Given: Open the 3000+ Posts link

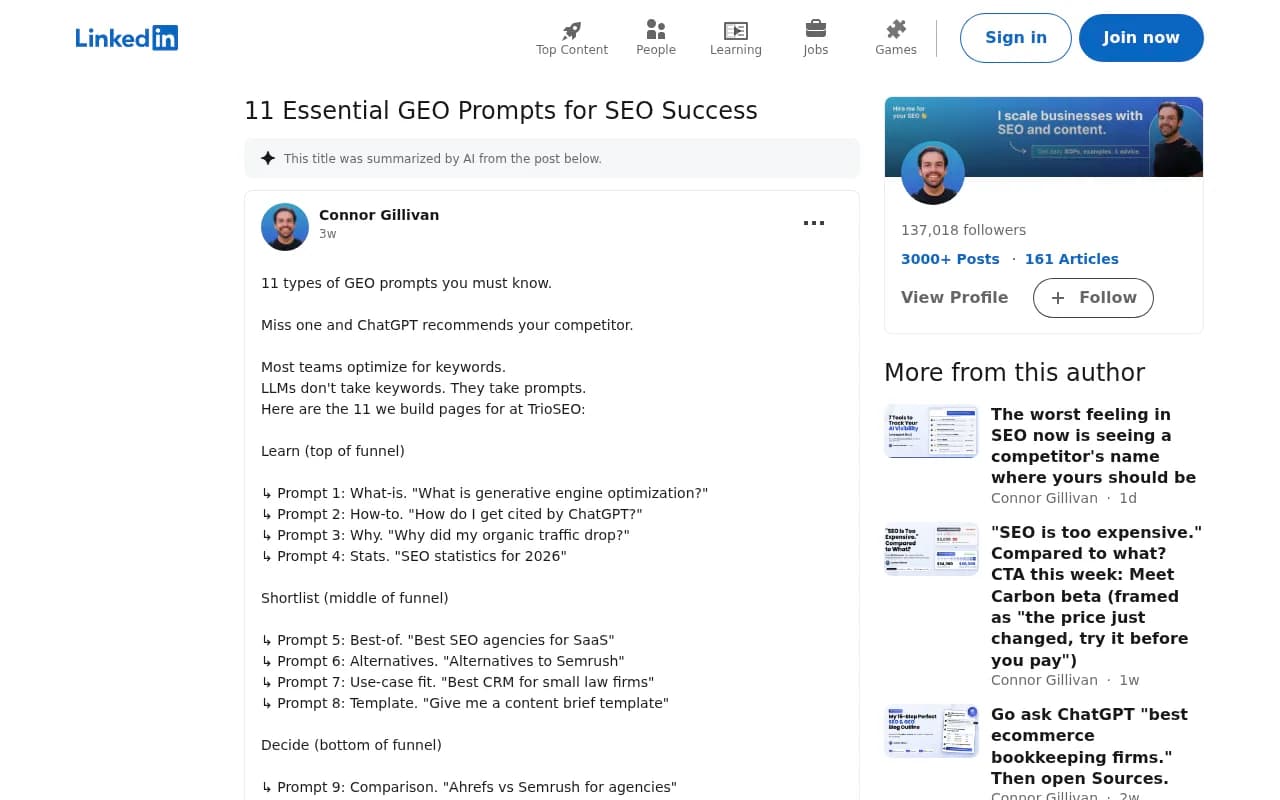Looking at the screenshot, I should [950, 259].
